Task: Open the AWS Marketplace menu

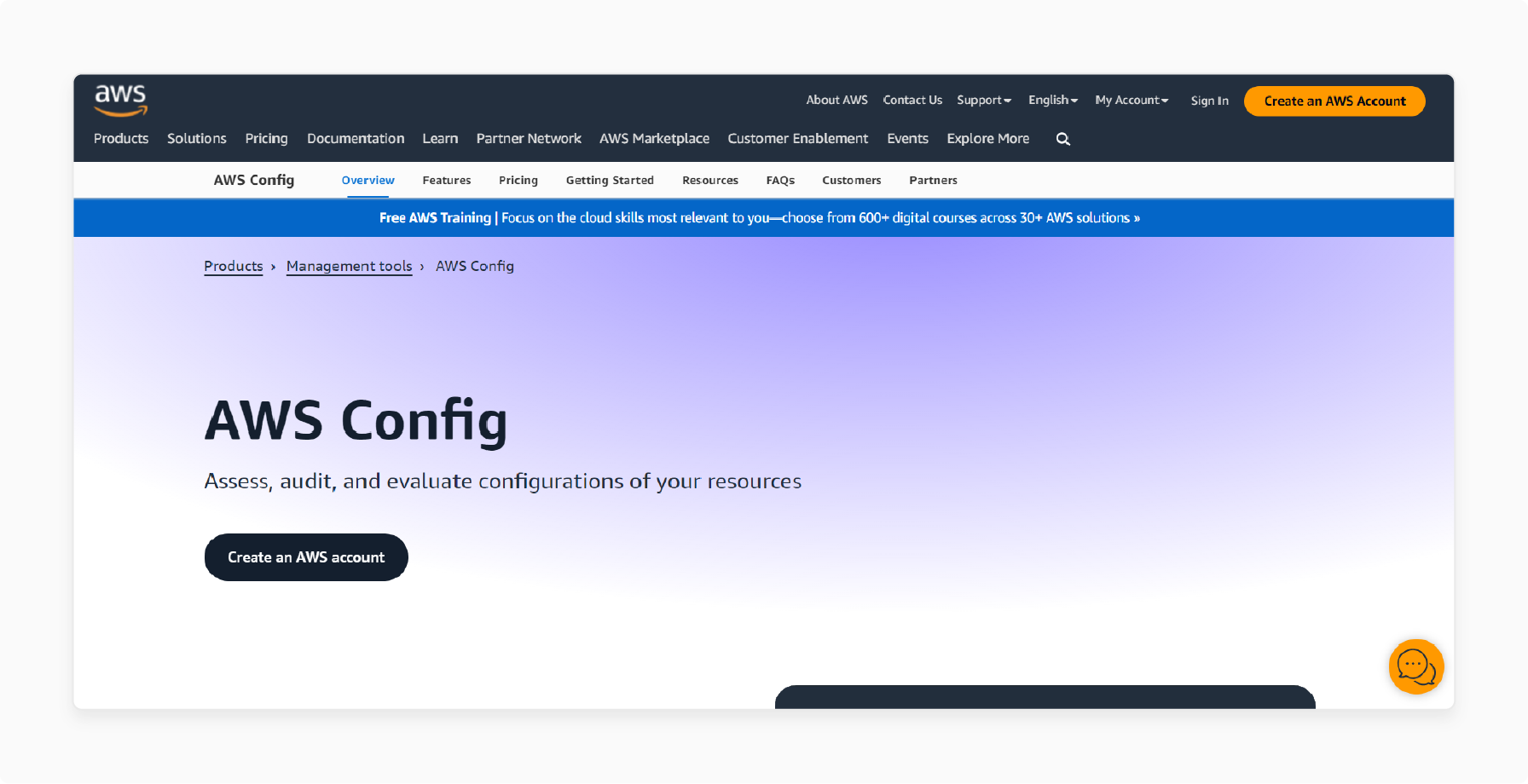Action: click(x=654, y=139)
